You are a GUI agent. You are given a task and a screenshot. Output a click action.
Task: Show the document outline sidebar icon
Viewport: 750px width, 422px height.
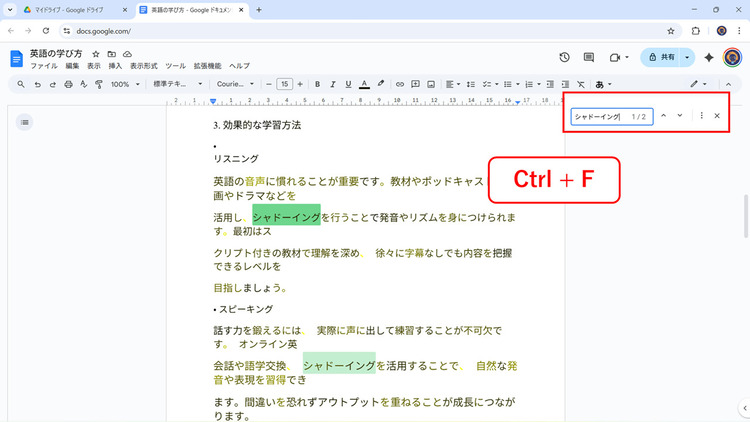click(25, 122)
